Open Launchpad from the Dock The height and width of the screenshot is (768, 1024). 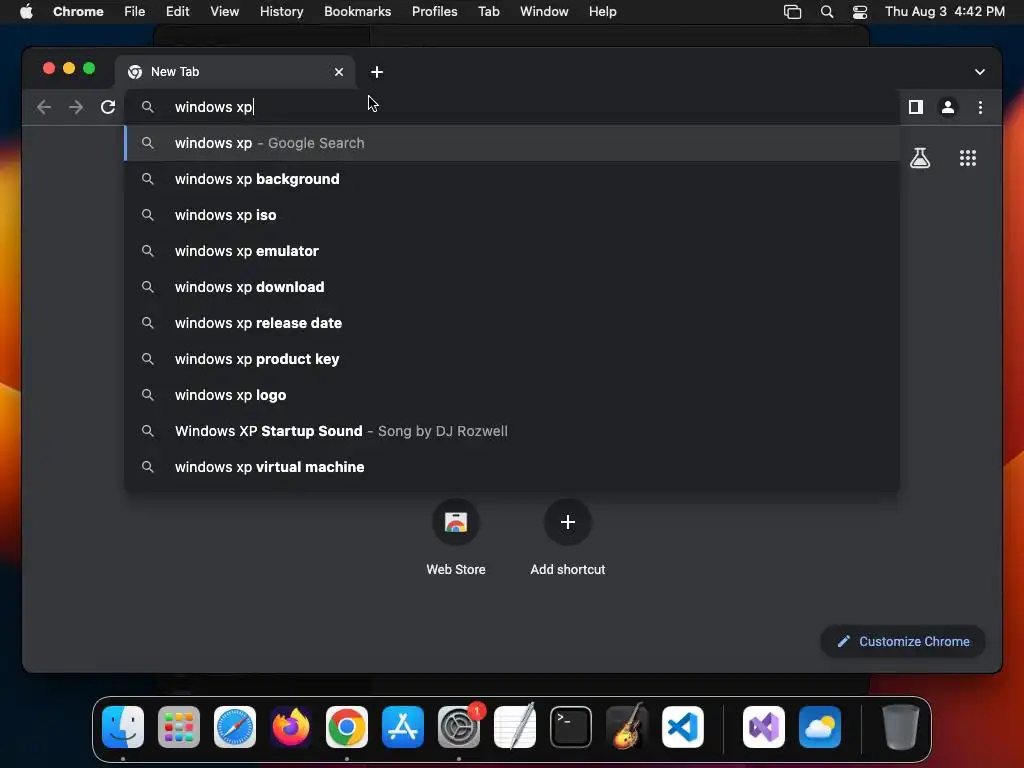click(179, 727)
